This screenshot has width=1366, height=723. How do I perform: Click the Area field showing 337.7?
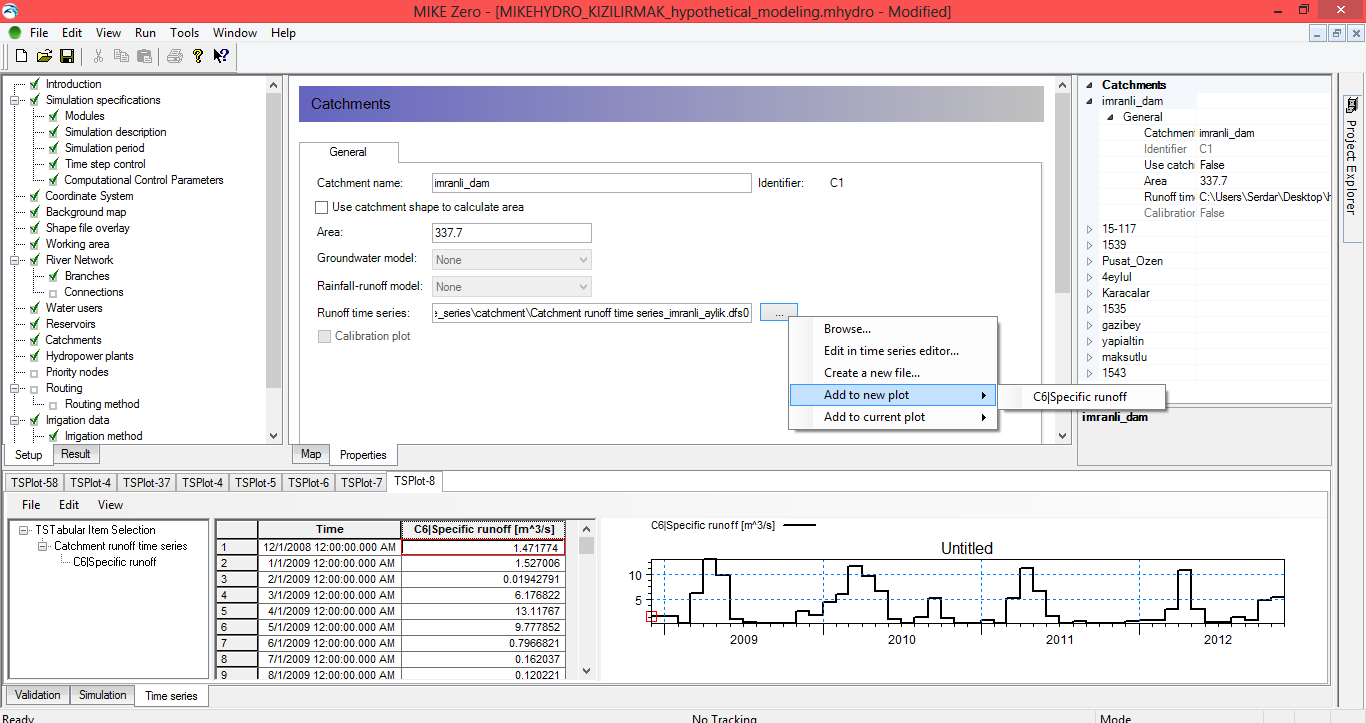tap(512, 233)
